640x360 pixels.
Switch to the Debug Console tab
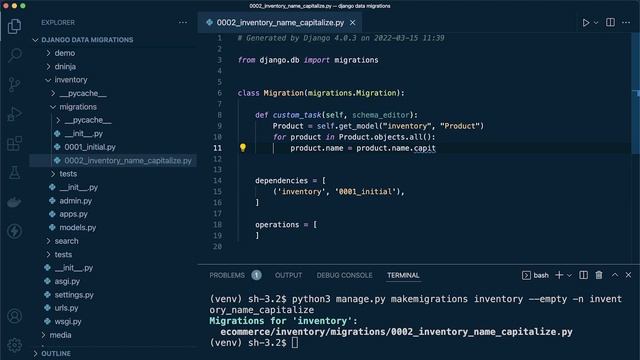pyautogui.click(x=344, y=276)
